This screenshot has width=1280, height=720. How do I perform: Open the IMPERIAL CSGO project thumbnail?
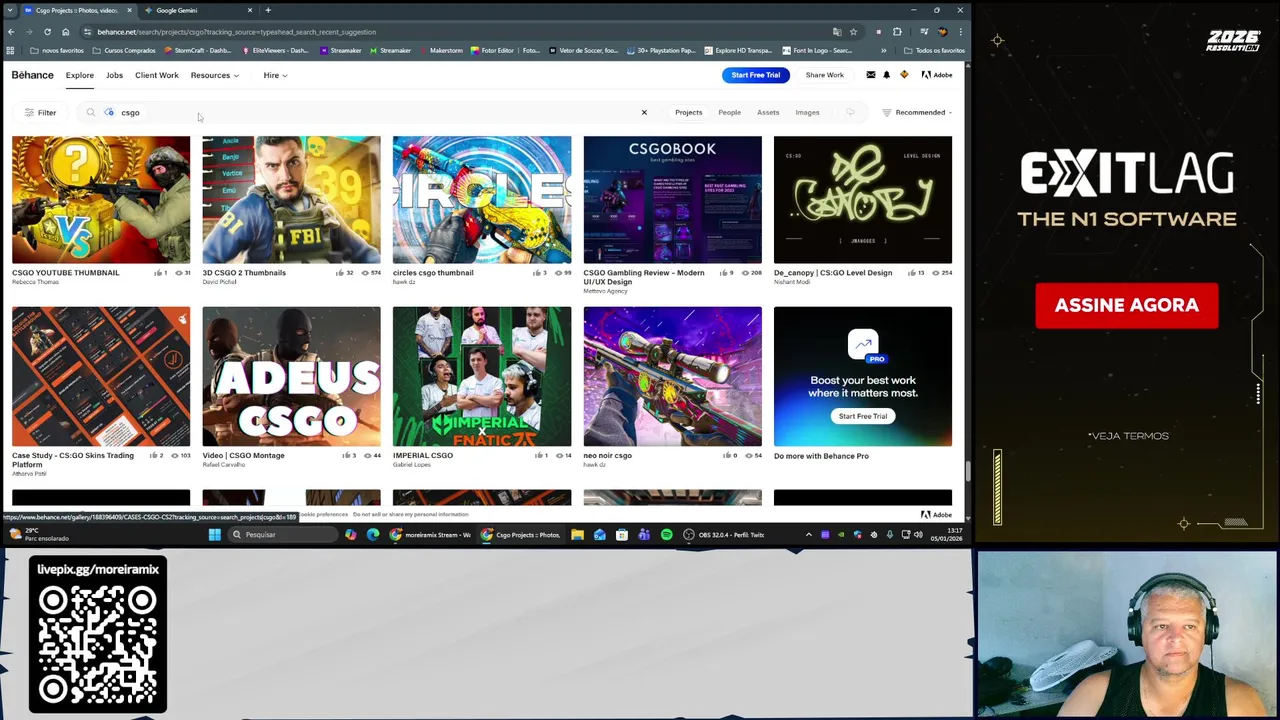(x=482, y=376)
